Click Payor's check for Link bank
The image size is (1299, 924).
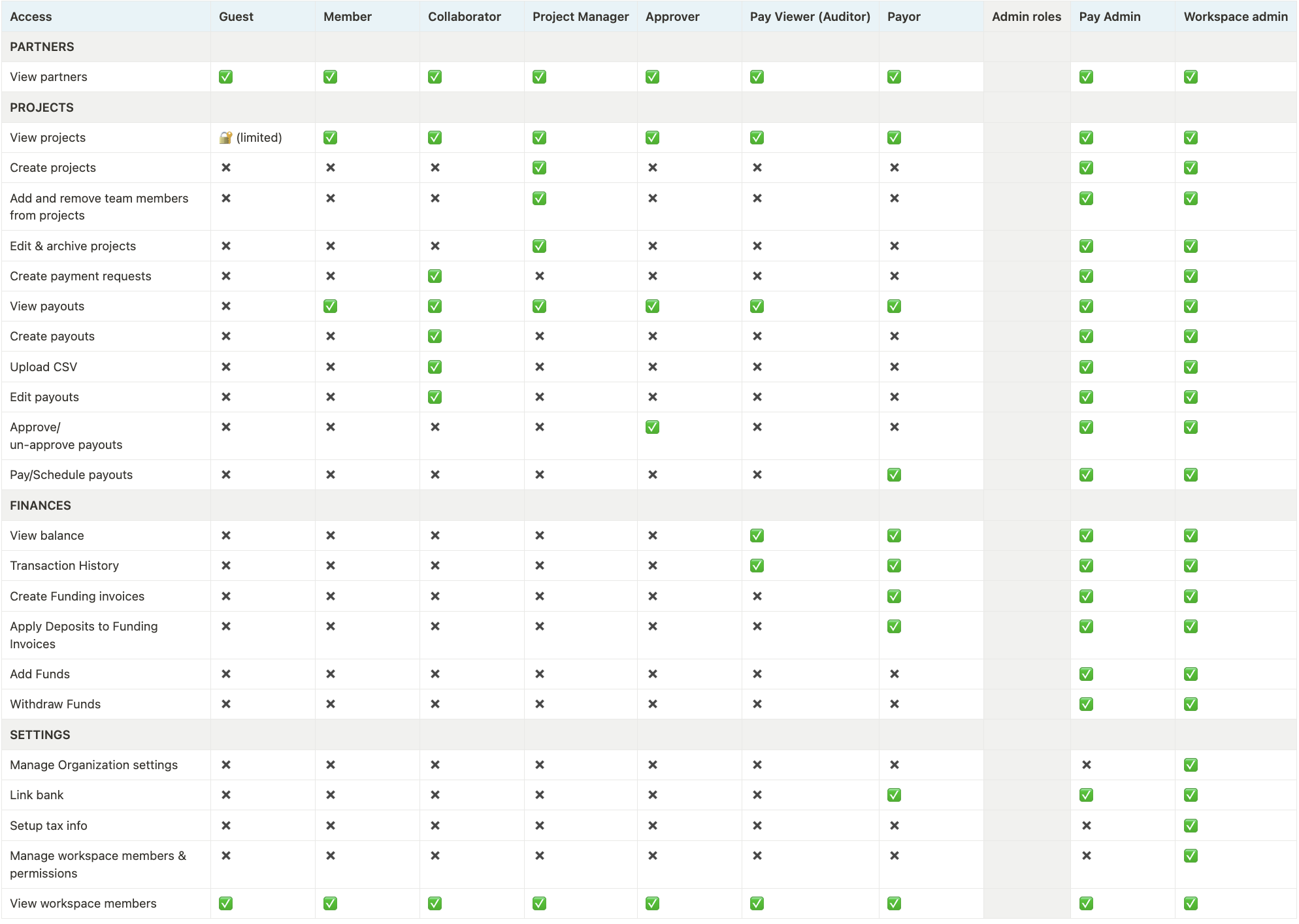point(894,795)
